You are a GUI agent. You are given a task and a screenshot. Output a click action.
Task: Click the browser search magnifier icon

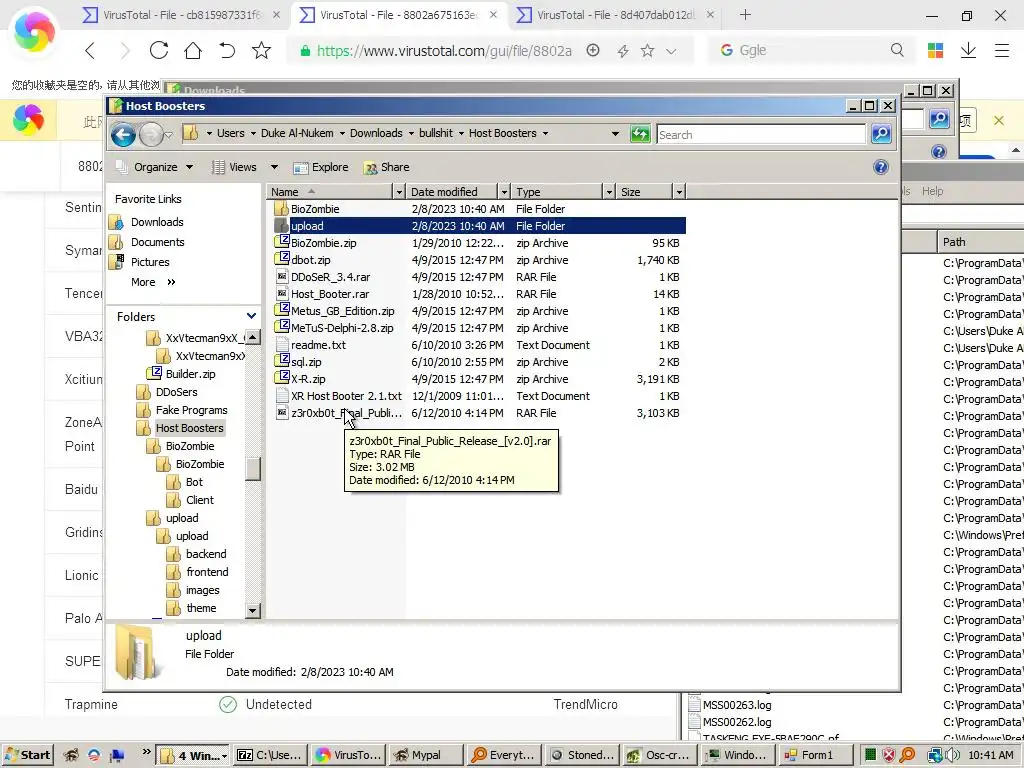point(897,50)
